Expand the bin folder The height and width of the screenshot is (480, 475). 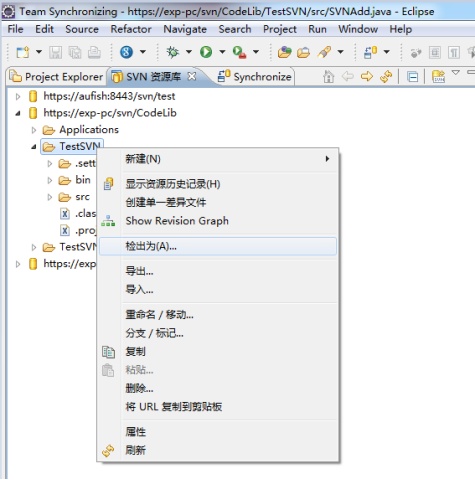tap(50, 180)
